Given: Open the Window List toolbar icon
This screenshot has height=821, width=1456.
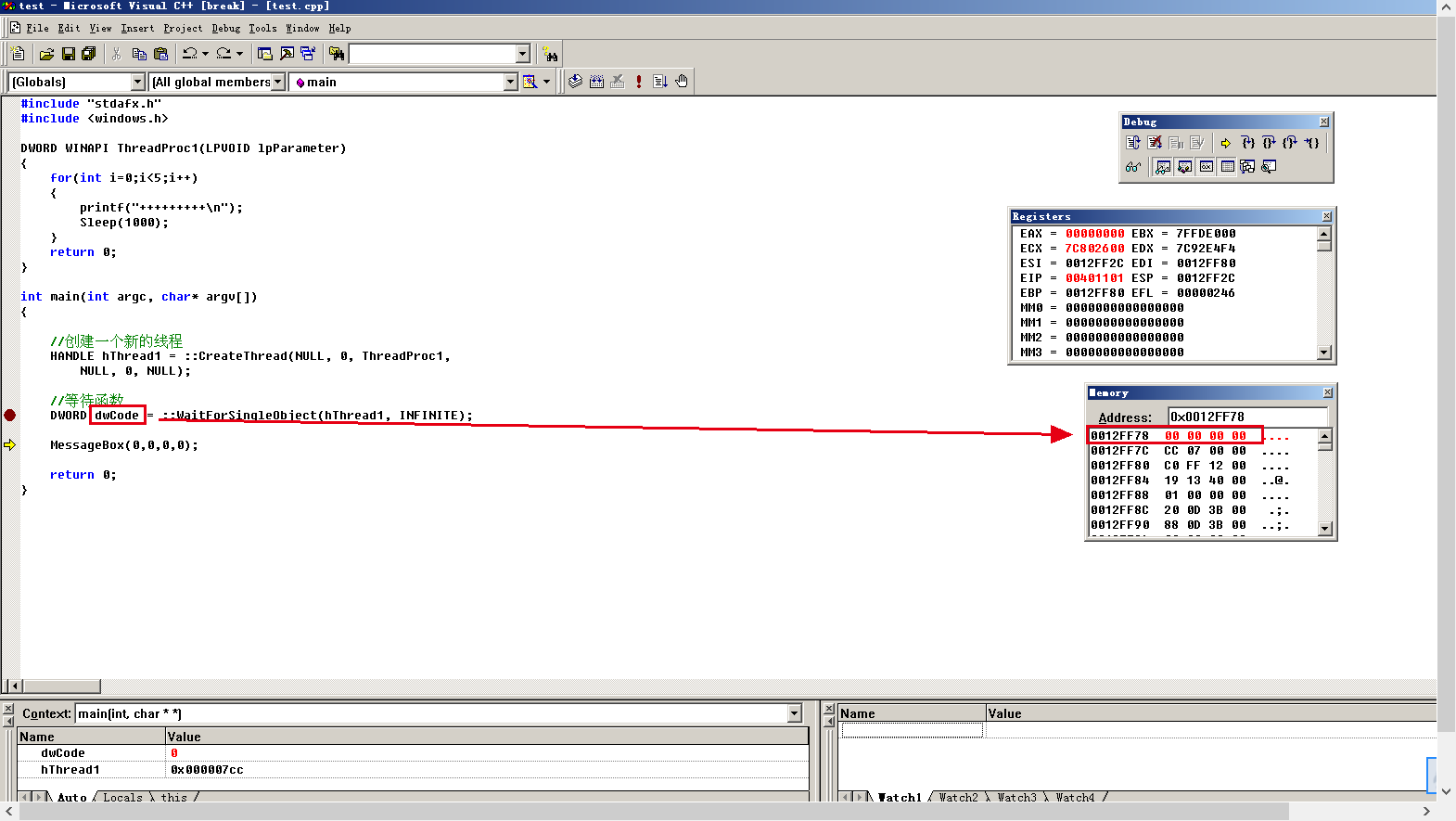Looking at the screenshot, I should coord(308,54).
